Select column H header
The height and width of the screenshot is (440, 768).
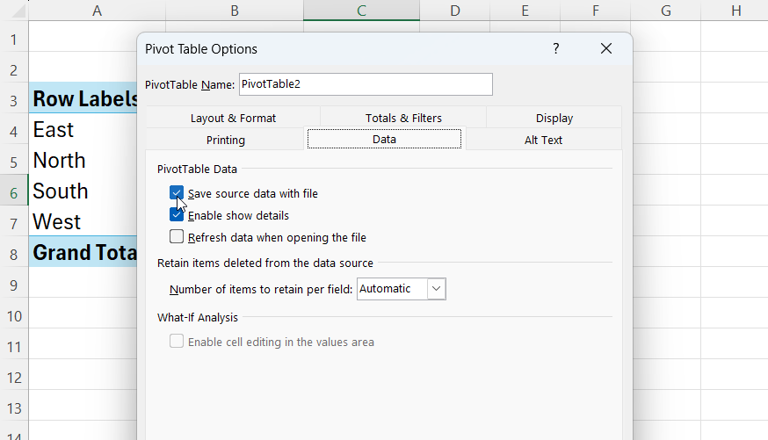coord(735,10)
